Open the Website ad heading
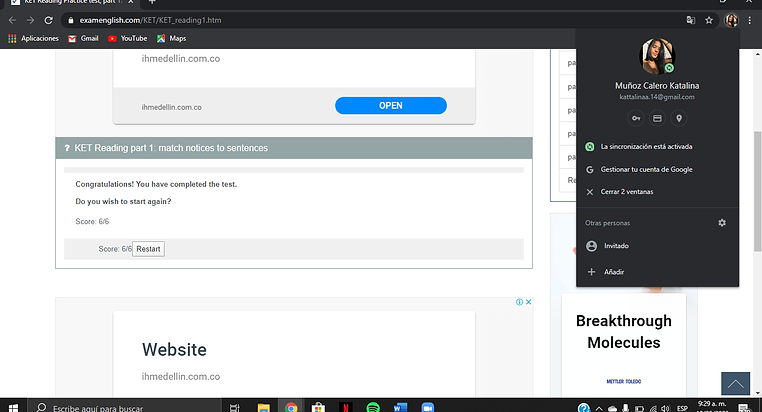The width and height of the screenshot is (762, 412). click(x=174, y=350)
